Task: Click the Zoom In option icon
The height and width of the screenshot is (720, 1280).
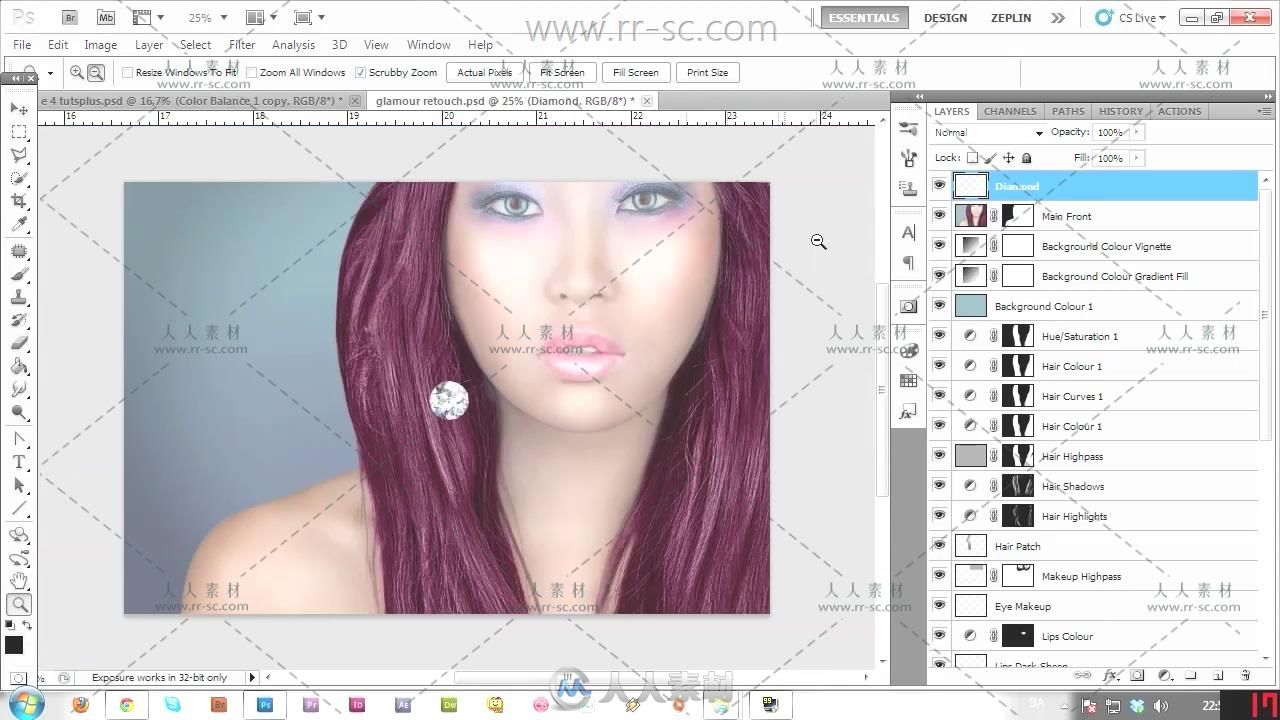Action: (77, 72)
